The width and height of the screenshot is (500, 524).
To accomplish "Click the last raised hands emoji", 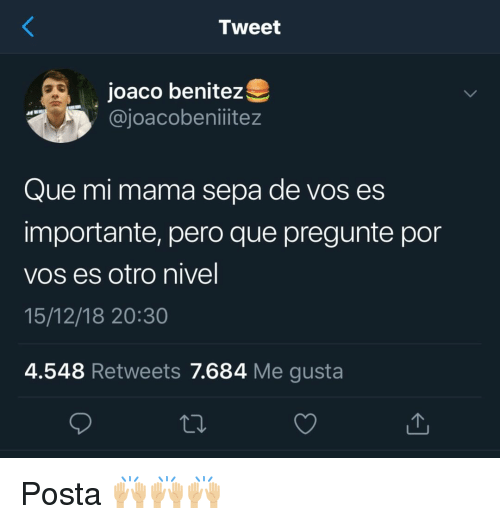I will (204, 492).
